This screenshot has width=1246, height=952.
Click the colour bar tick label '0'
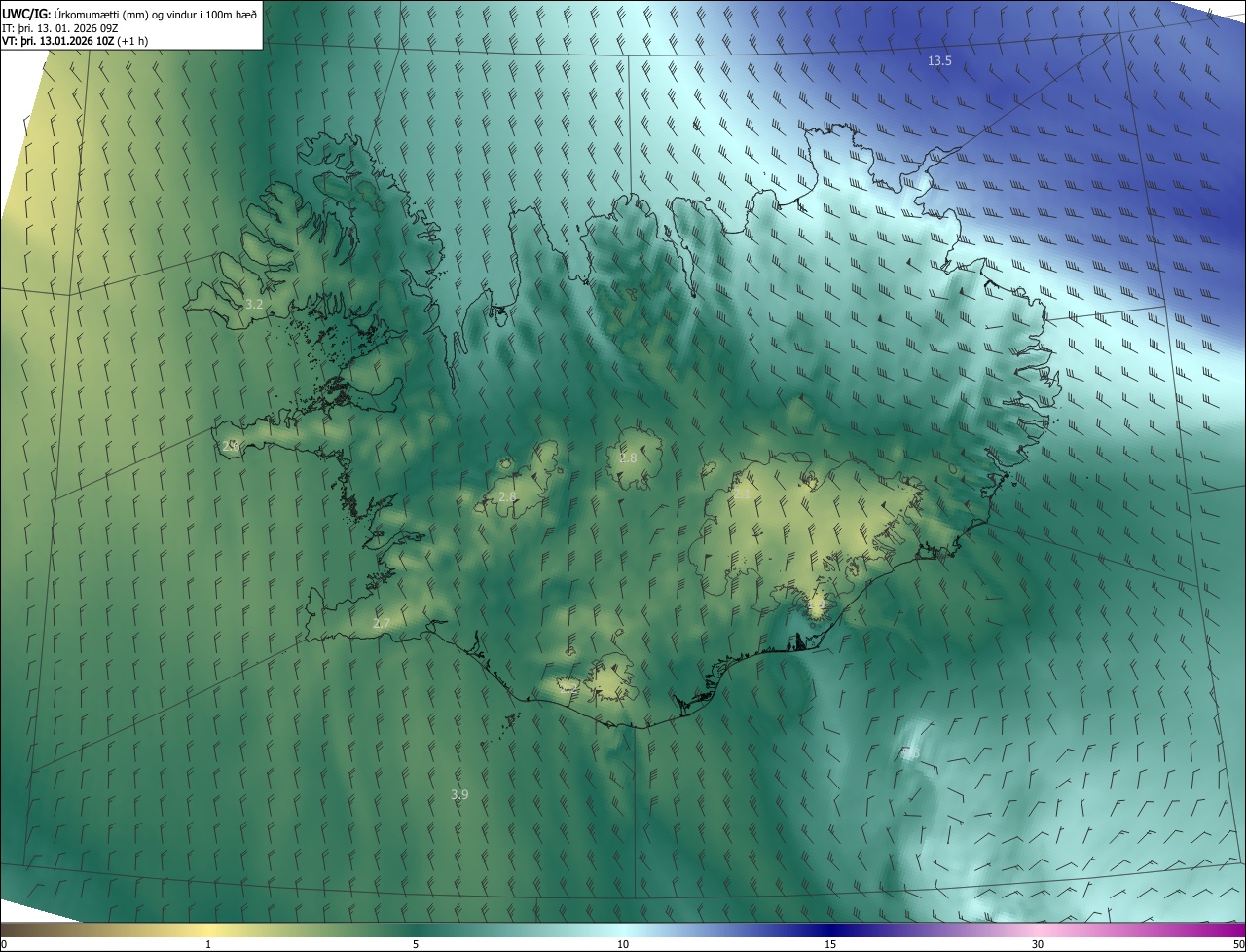tap(4, 944)
